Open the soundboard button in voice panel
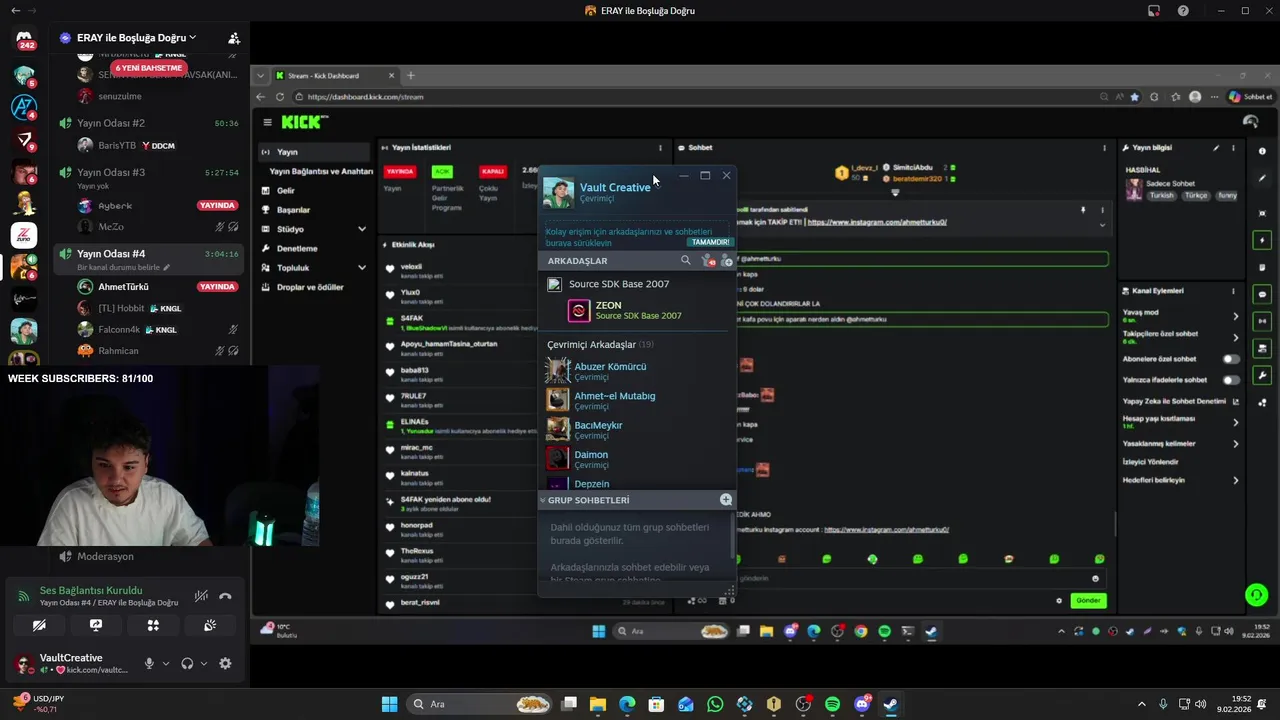The height and width of the screenshot is (720, 1280). coord(210,625)
